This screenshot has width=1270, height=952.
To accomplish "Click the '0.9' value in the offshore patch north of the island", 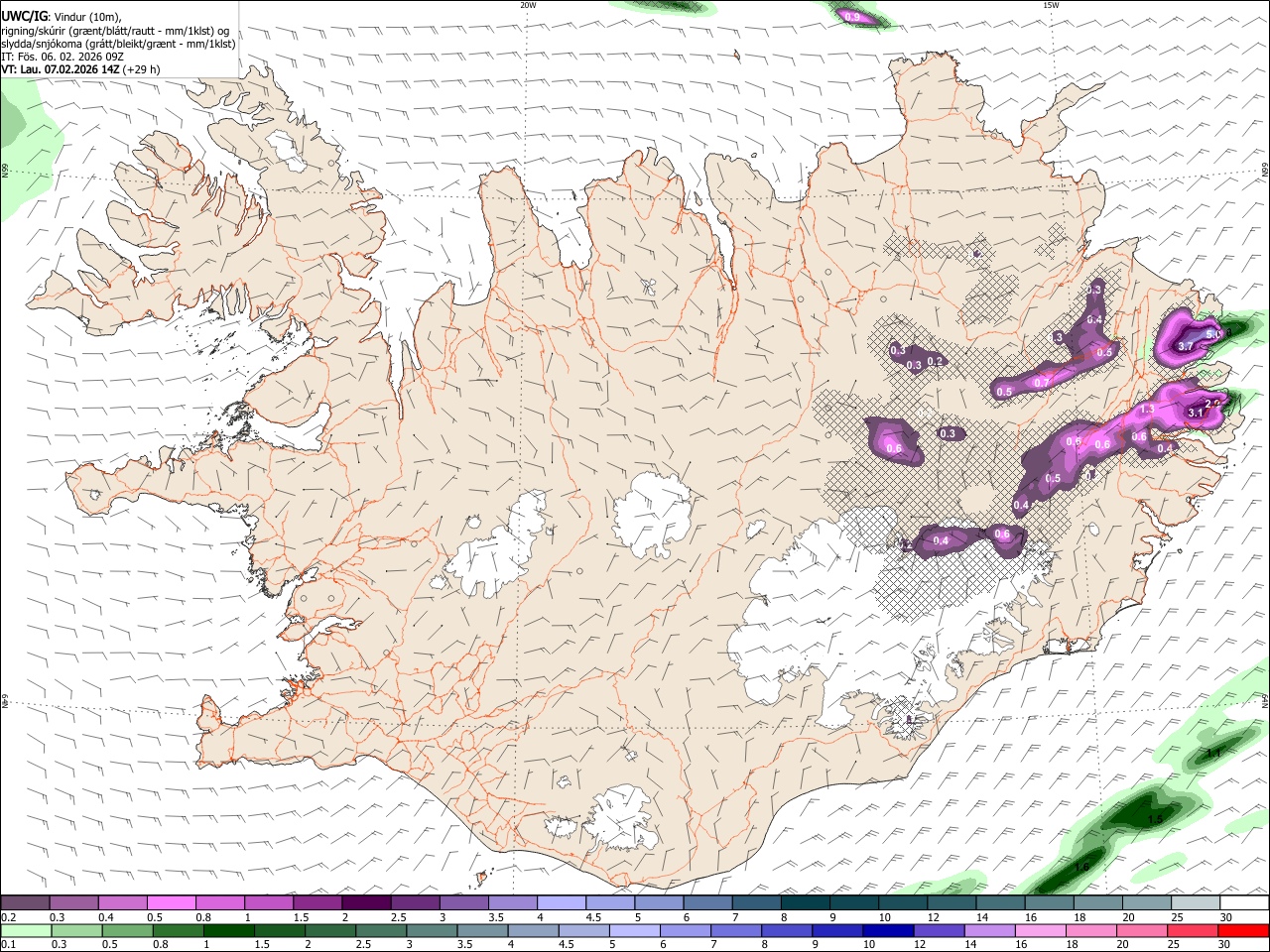I will click(851, 17).
